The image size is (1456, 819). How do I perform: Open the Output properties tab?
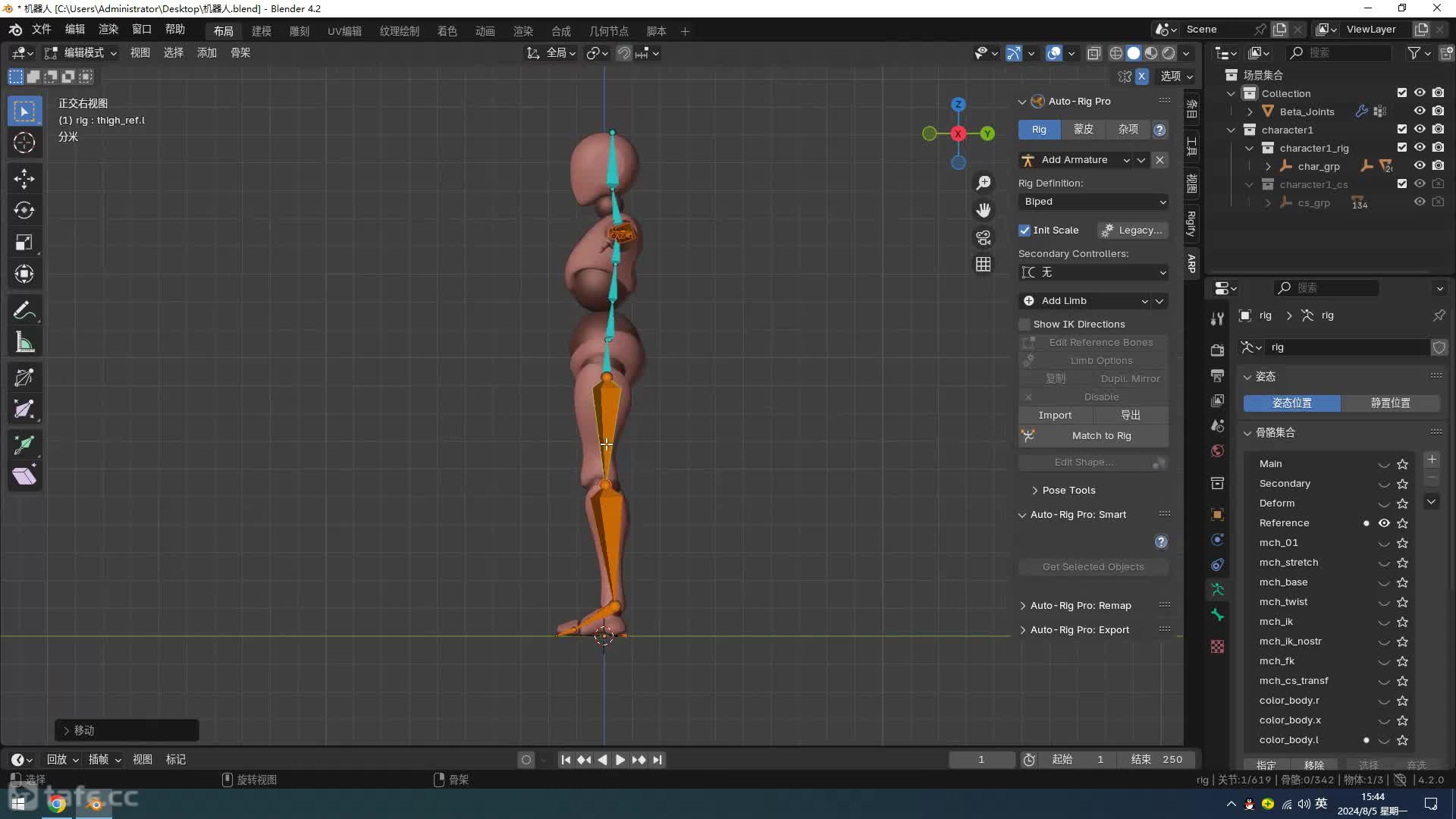(x=1217, y=375)
